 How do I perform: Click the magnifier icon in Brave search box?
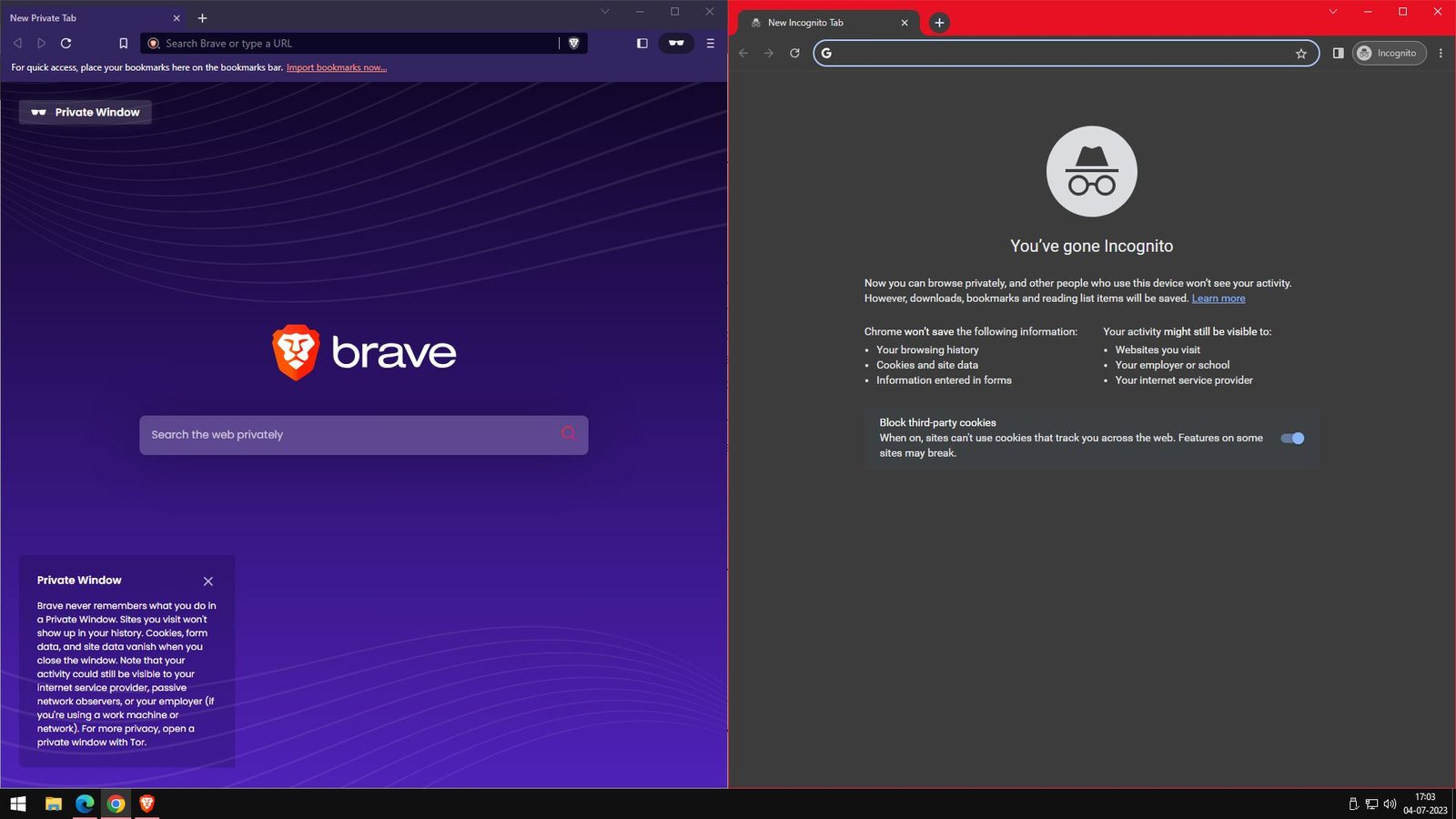[x=568, y=433]
